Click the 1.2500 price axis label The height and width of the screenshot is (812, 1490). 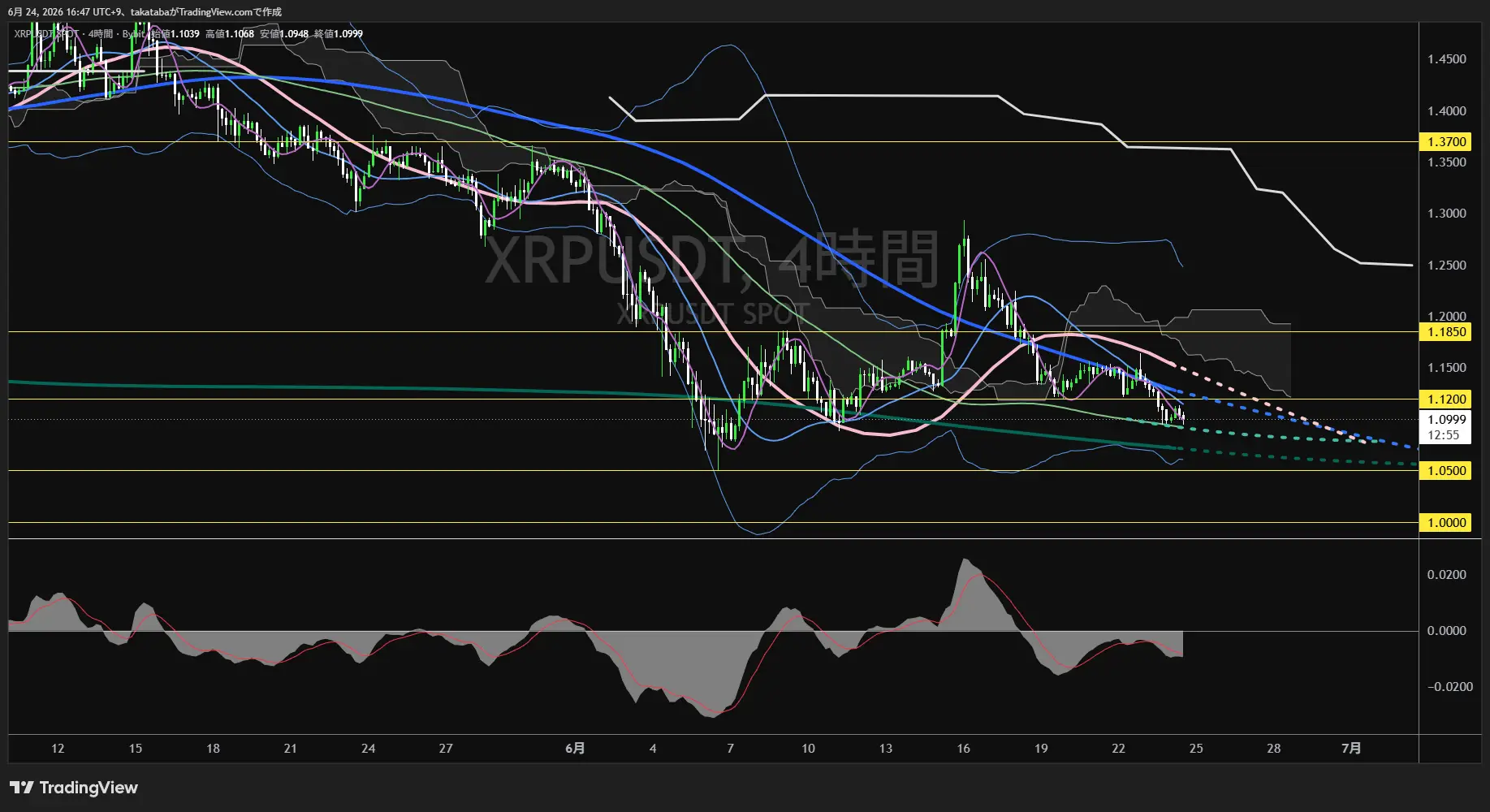(x=1447, y=266)
